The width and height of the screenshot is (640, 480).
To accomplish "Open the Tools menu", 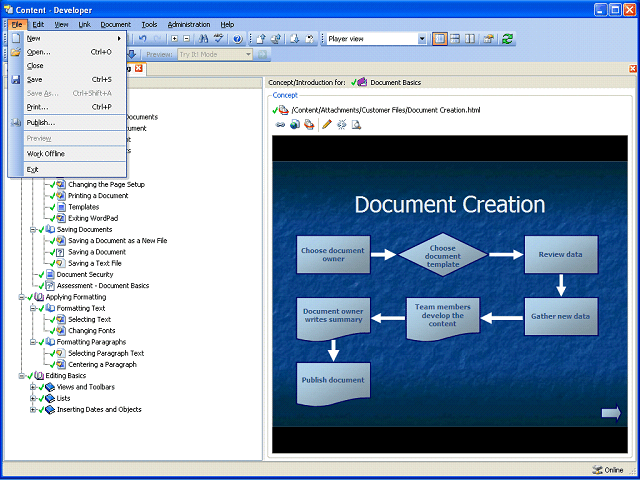I will point(149,24).
